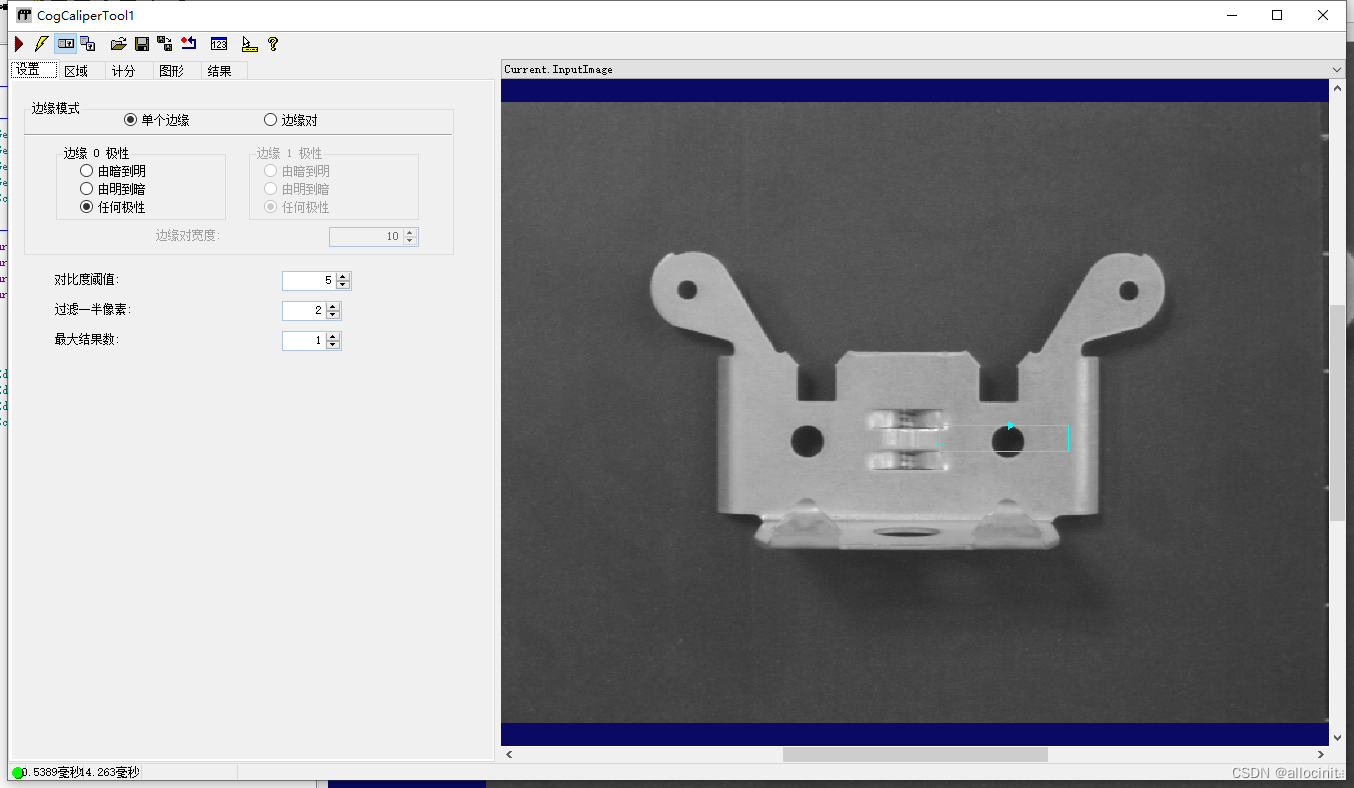Click the Save As double-disk icon
The image size is (1354, 788).
[x=165, y=44]
